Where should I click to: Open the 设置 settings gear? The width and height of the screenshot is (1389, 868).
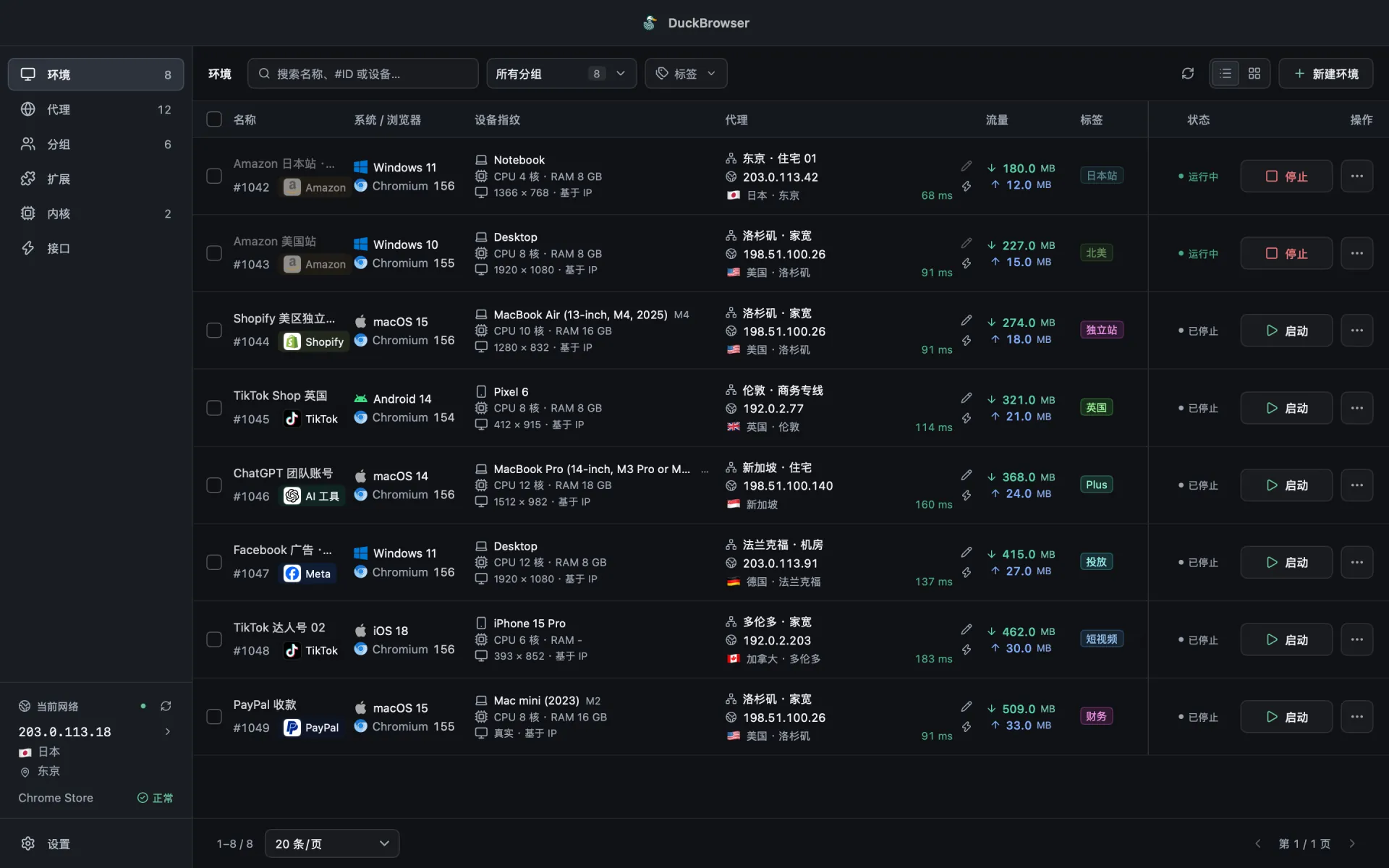click(28, 843)
